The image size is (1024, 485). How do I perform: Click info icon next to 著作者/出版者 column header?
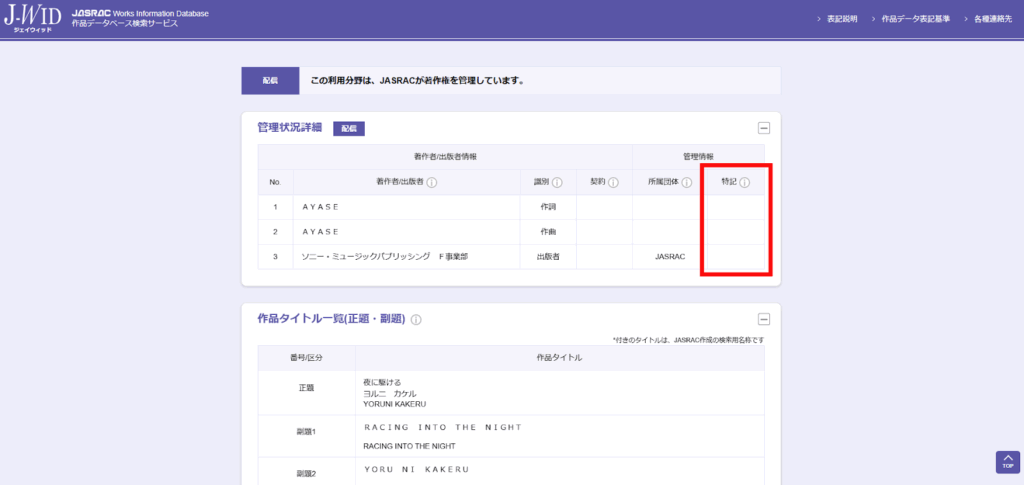point(432,183)
